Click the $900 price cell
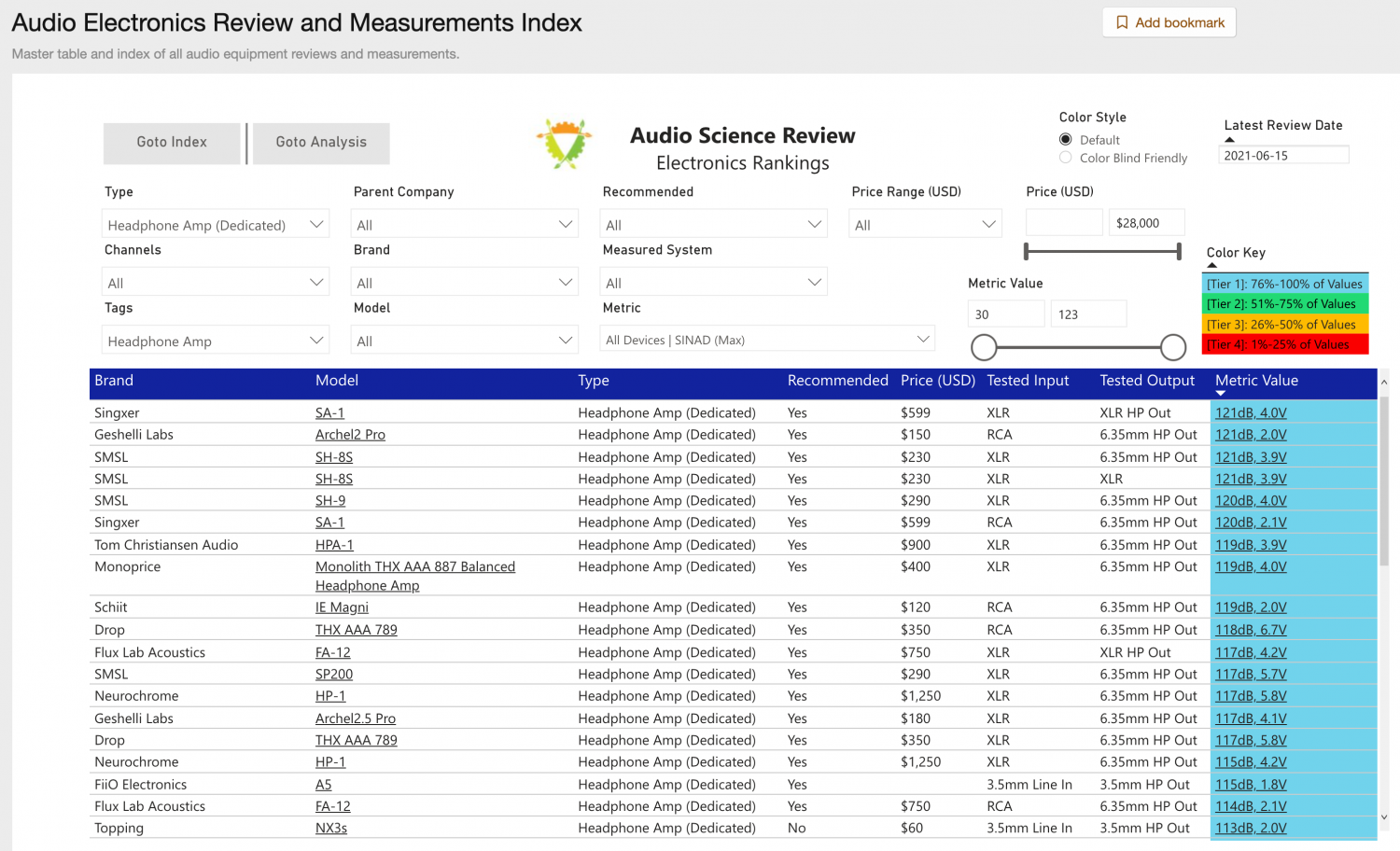 916,545
